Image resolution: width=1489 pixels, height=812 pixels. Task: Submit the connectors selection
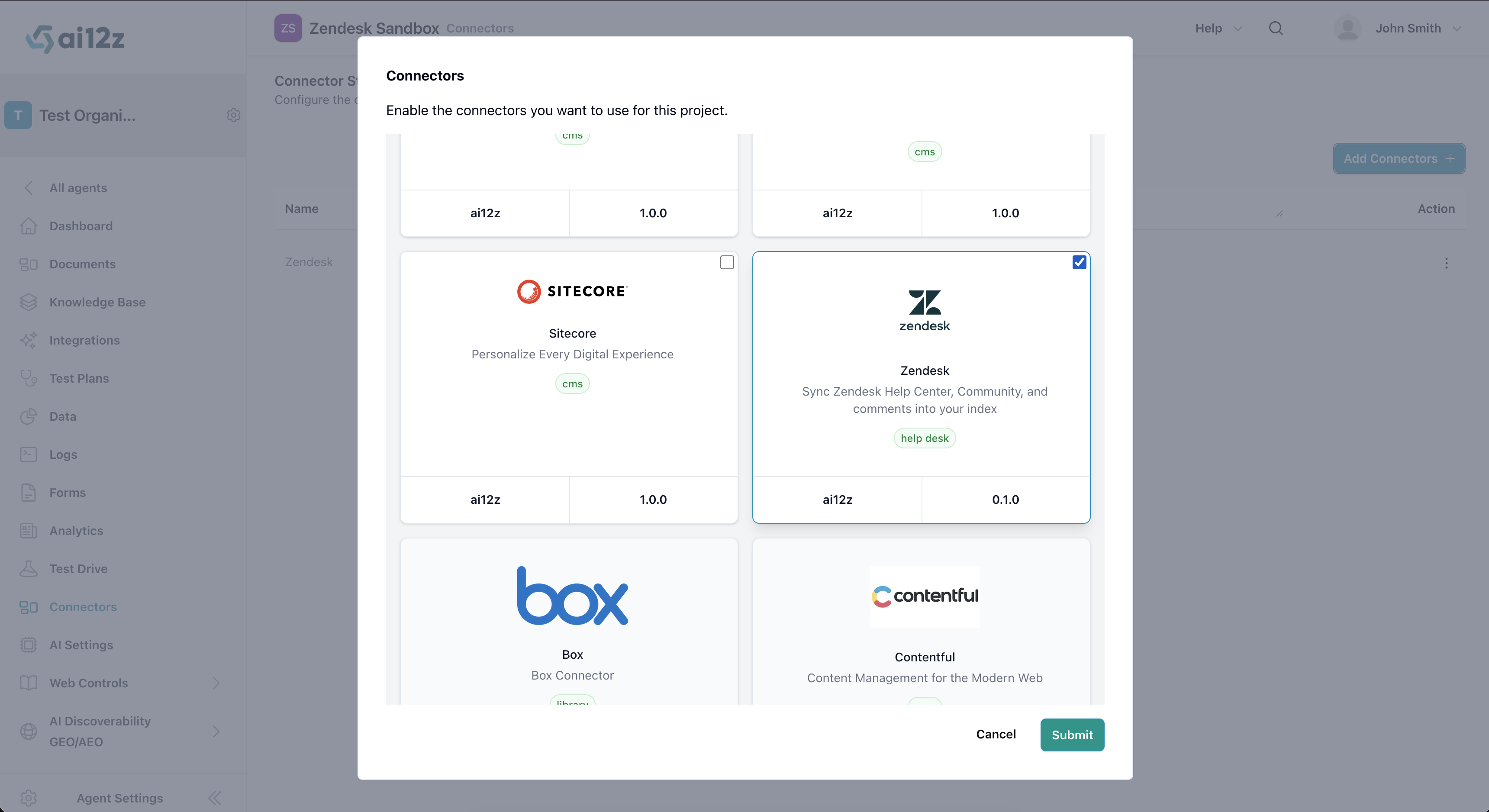pos(1072,735)
